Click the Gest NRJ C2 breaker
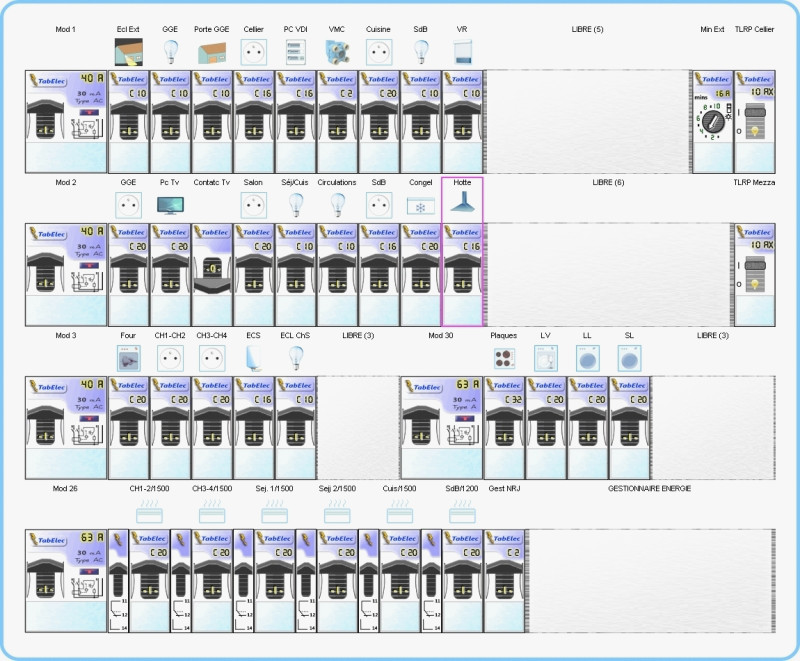The image size is (800, 661). coord(504,581)
